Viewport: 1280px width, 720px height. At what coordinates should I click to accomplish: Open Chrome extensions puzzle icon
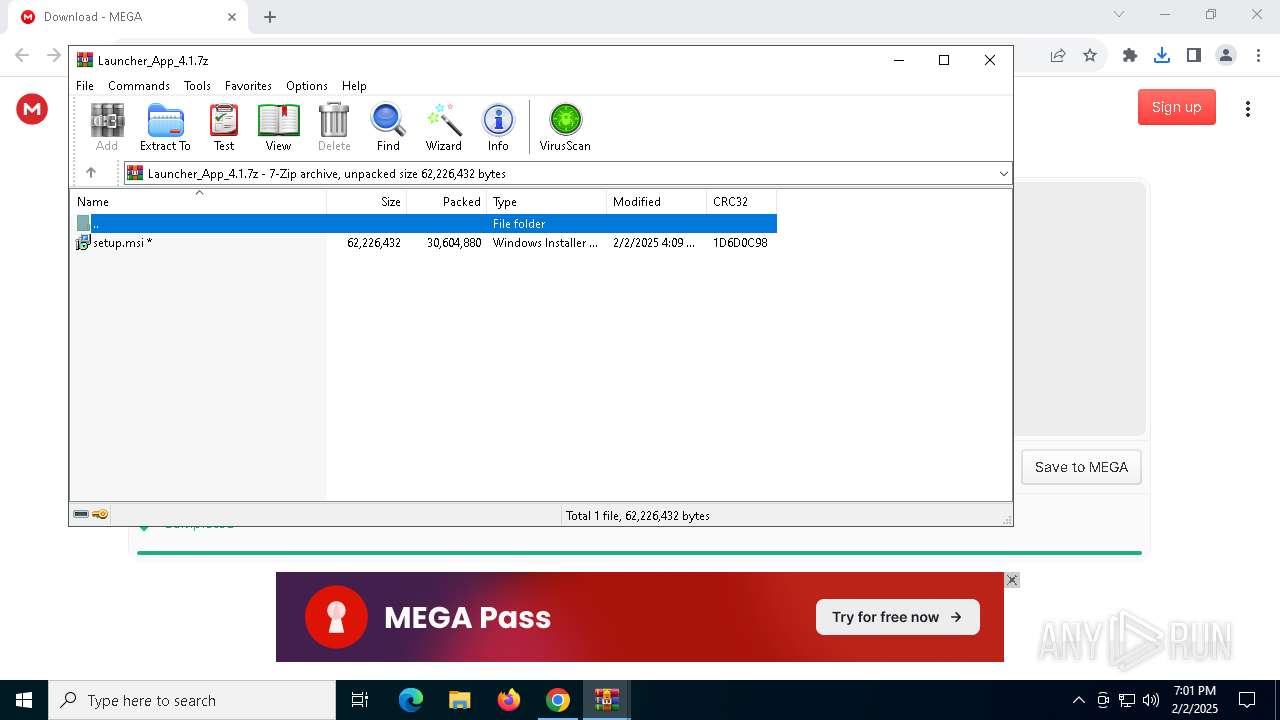(1130, 55)
